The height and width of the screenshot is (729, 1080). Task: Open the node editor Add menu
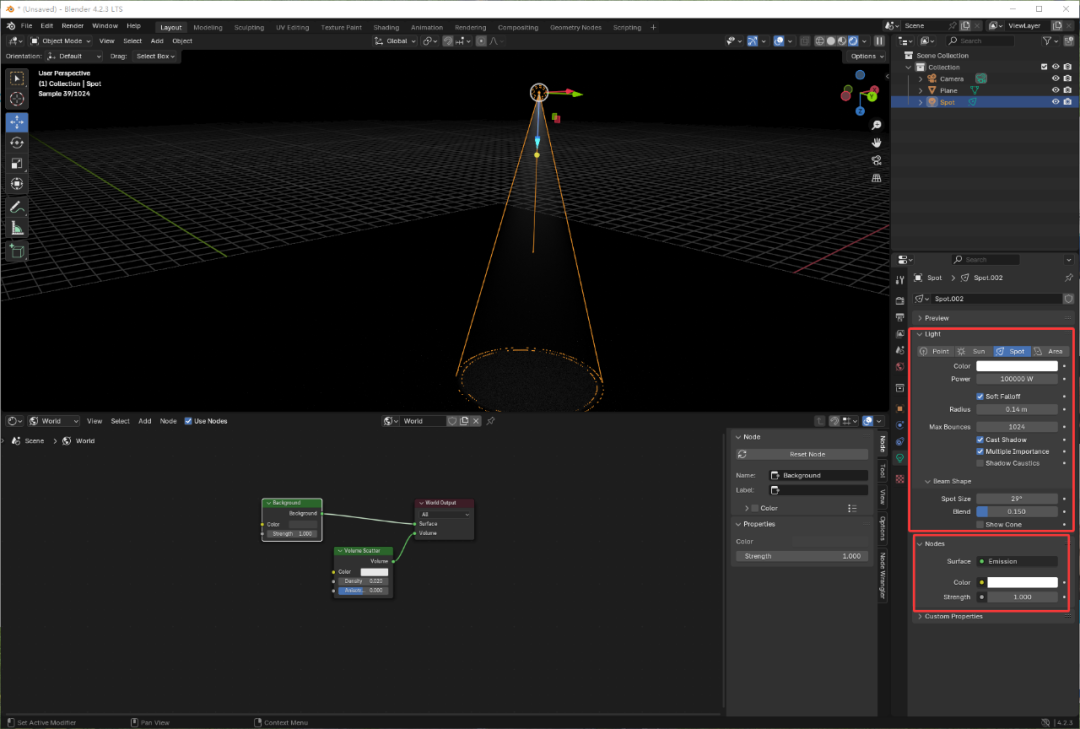[145, 421]
